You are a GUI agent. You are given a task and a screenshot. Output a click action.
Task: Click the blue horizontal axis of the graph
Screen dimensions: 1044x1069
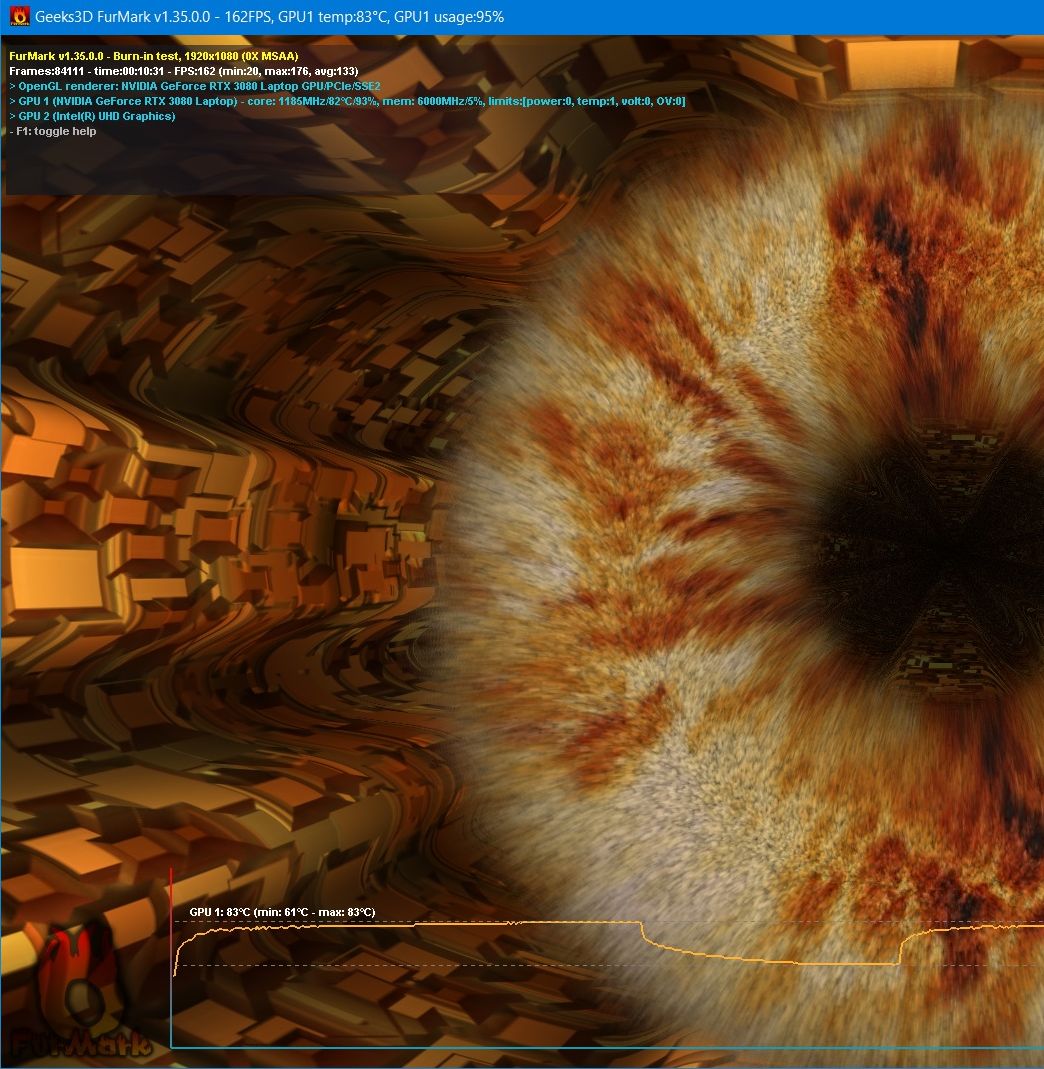[x=600, y=1047]
